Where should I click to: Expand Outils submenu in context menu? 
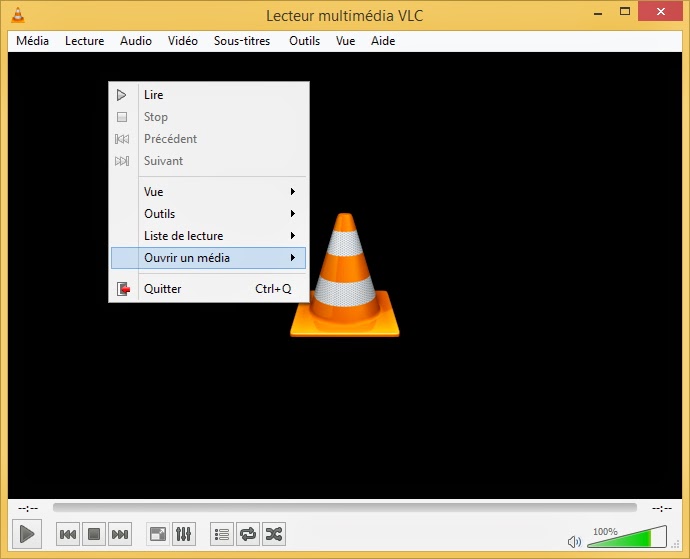point(208,214)
